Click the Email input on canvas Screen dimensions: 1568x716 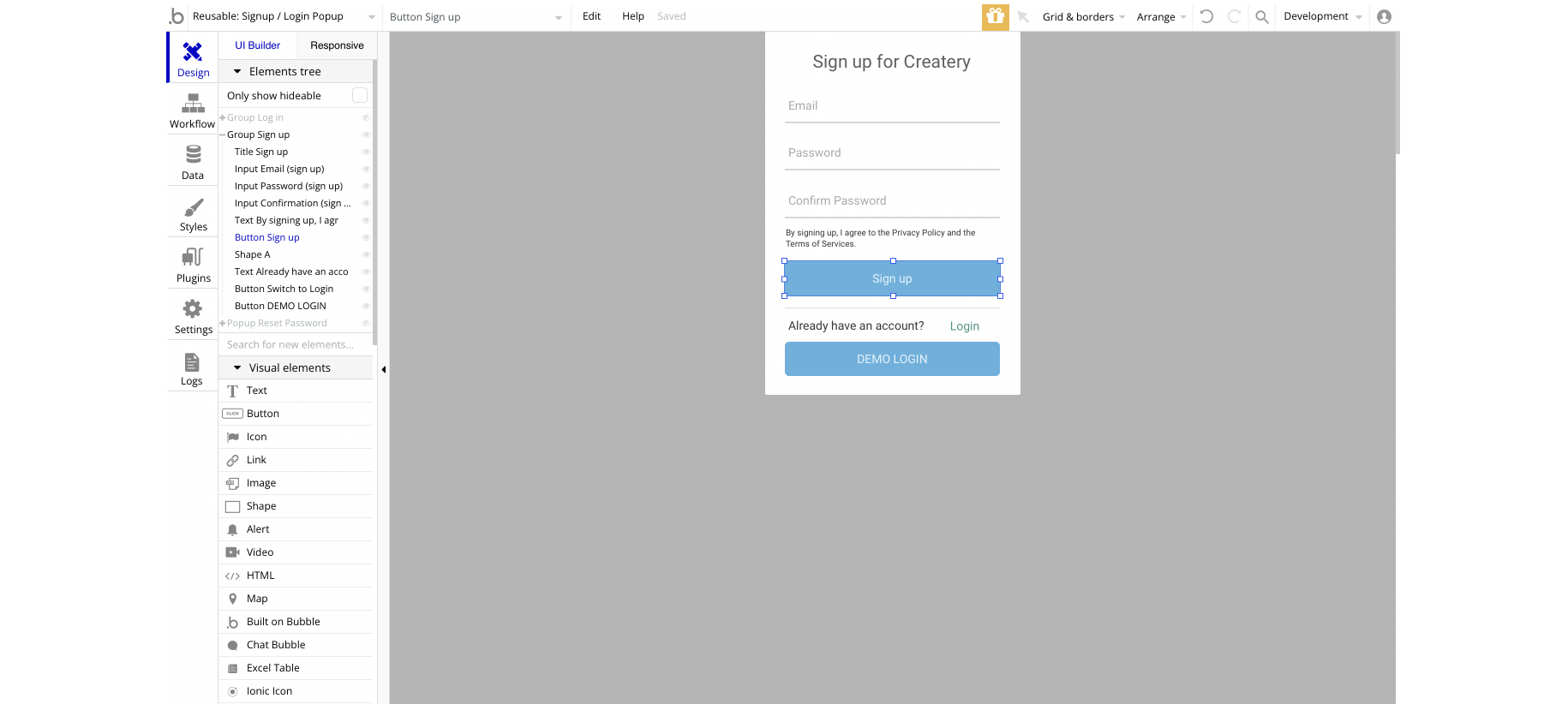[892, 106]
